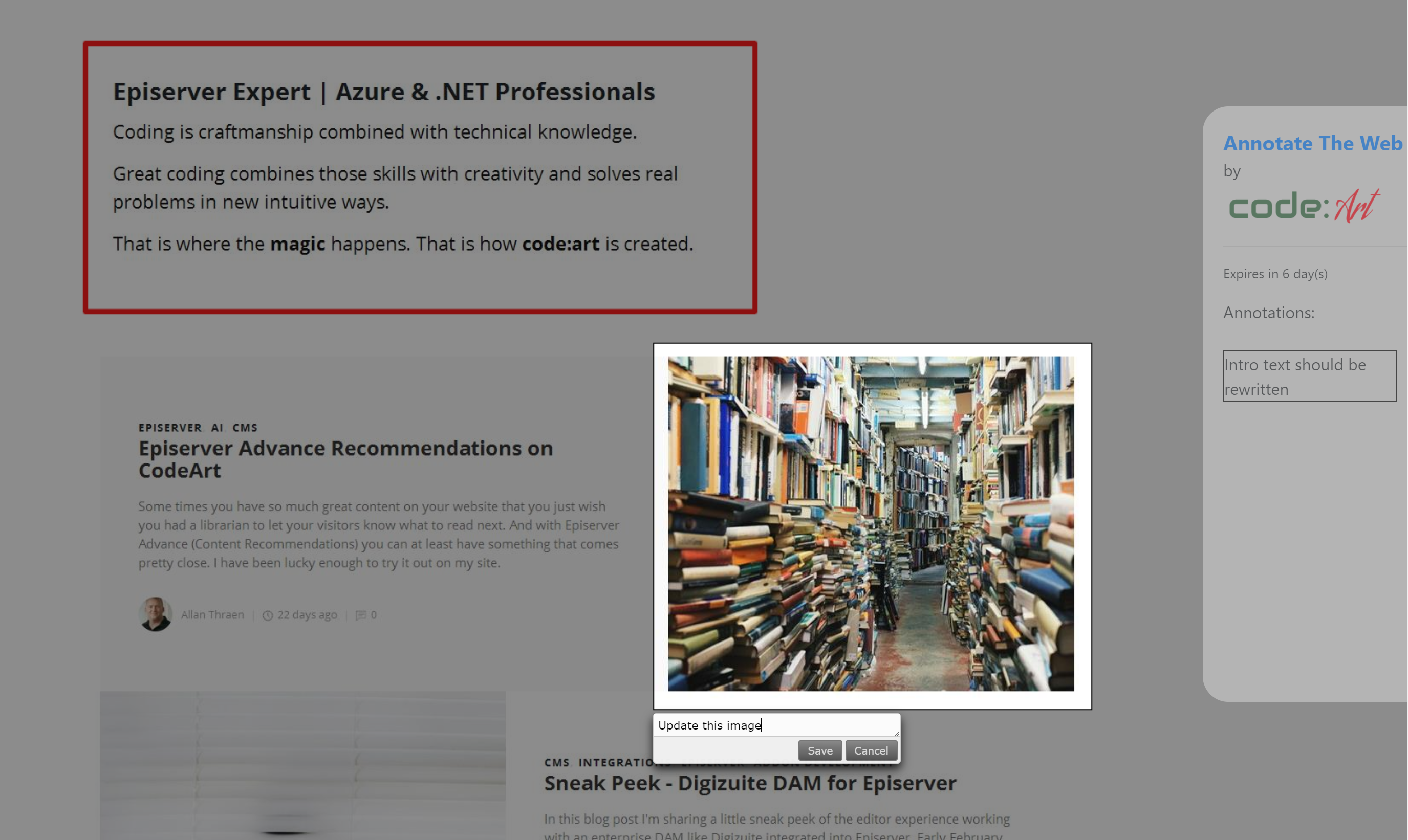Click Allan Thraen's avatar photo
The width and height of the screenshot is (1408, 840).
pos(155,614)
